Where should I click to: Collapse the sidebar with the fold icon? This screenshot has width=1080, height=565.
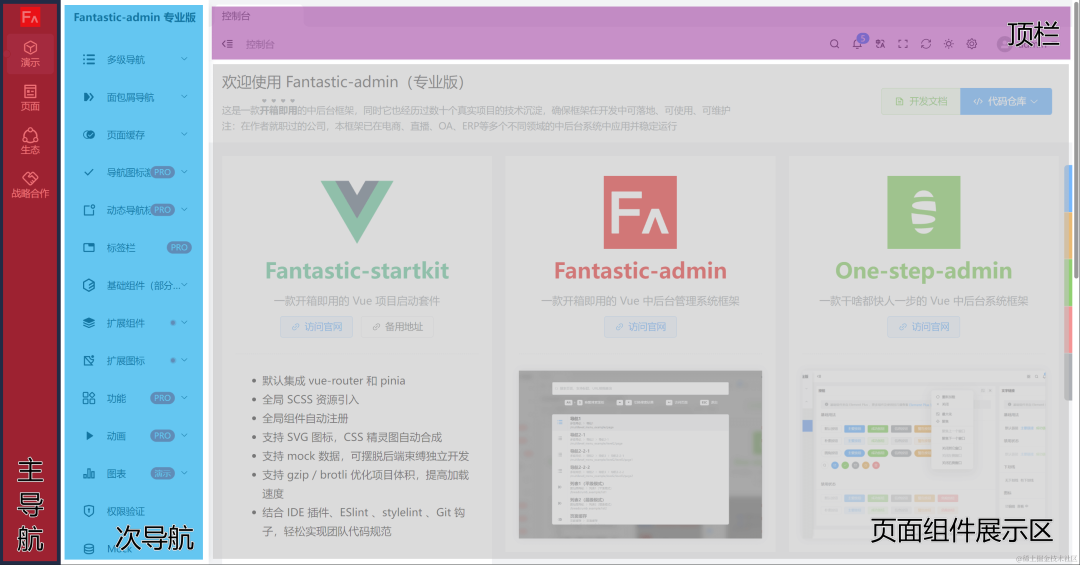pyautogui.click(x=227, y=44)
